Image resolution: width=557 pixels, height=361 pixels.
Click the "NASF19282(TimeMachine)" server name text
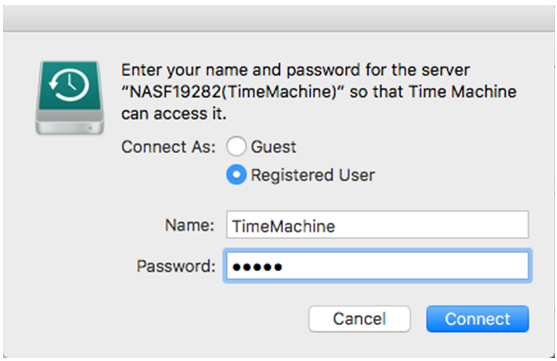click(x=233, y=92)
